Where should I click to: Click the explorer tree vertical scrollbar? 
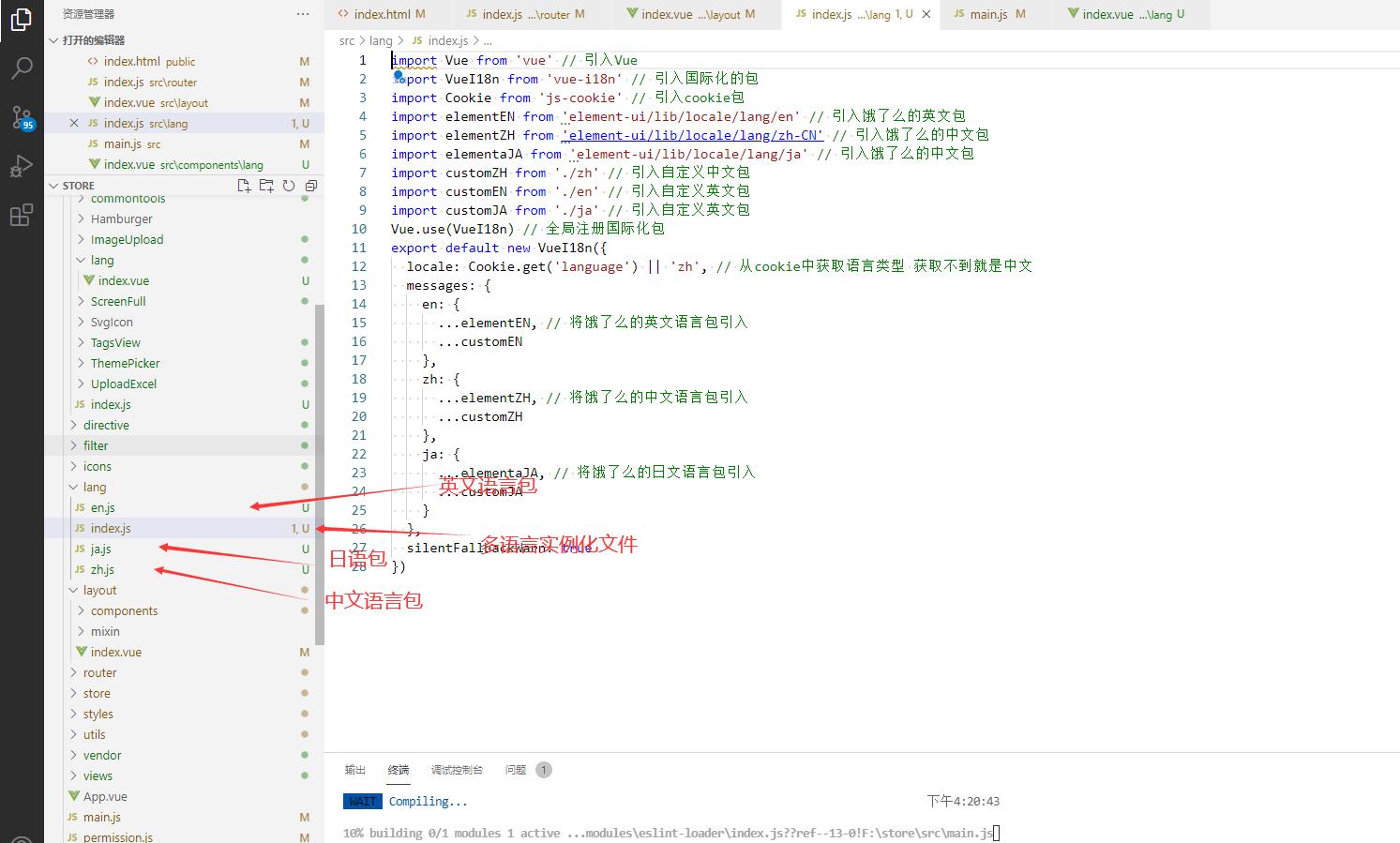[320, 474]
